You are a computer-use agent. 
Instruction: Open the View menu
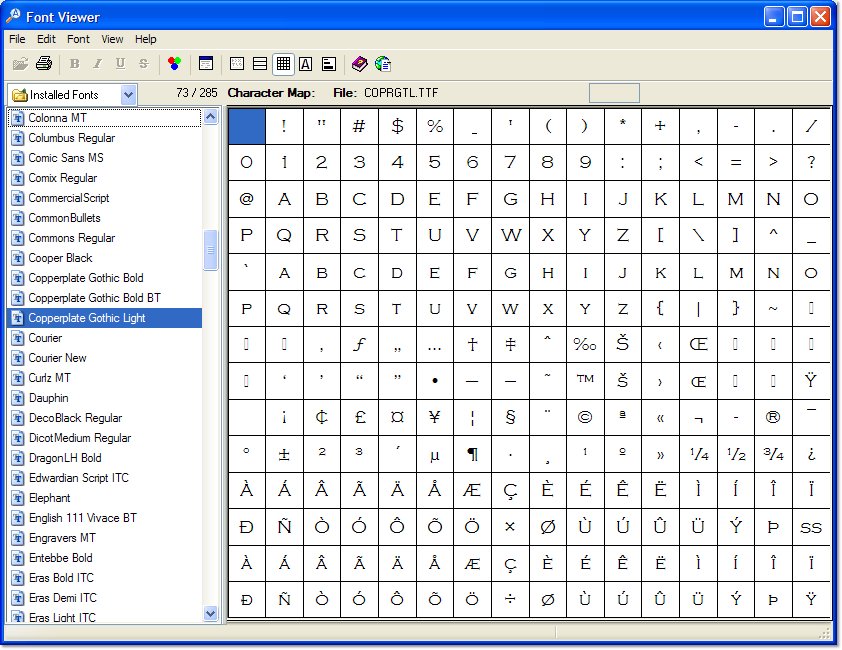(112, 39)
